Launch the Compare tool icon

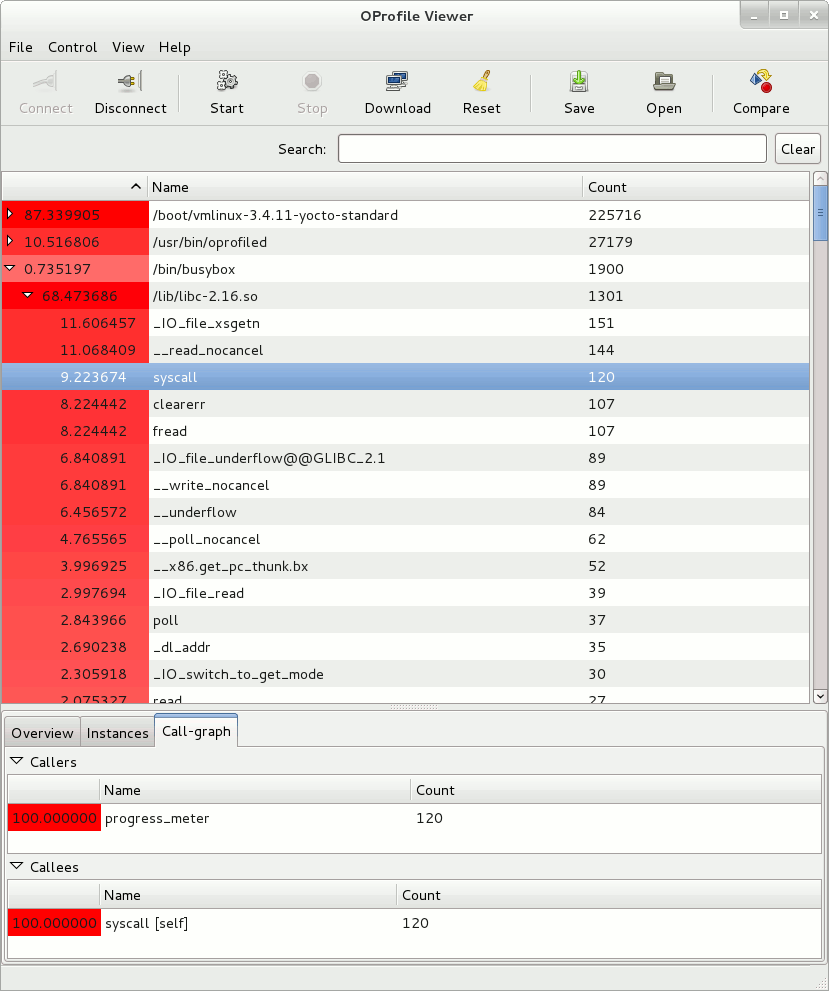pyautogui.click(x=761, y=82)
